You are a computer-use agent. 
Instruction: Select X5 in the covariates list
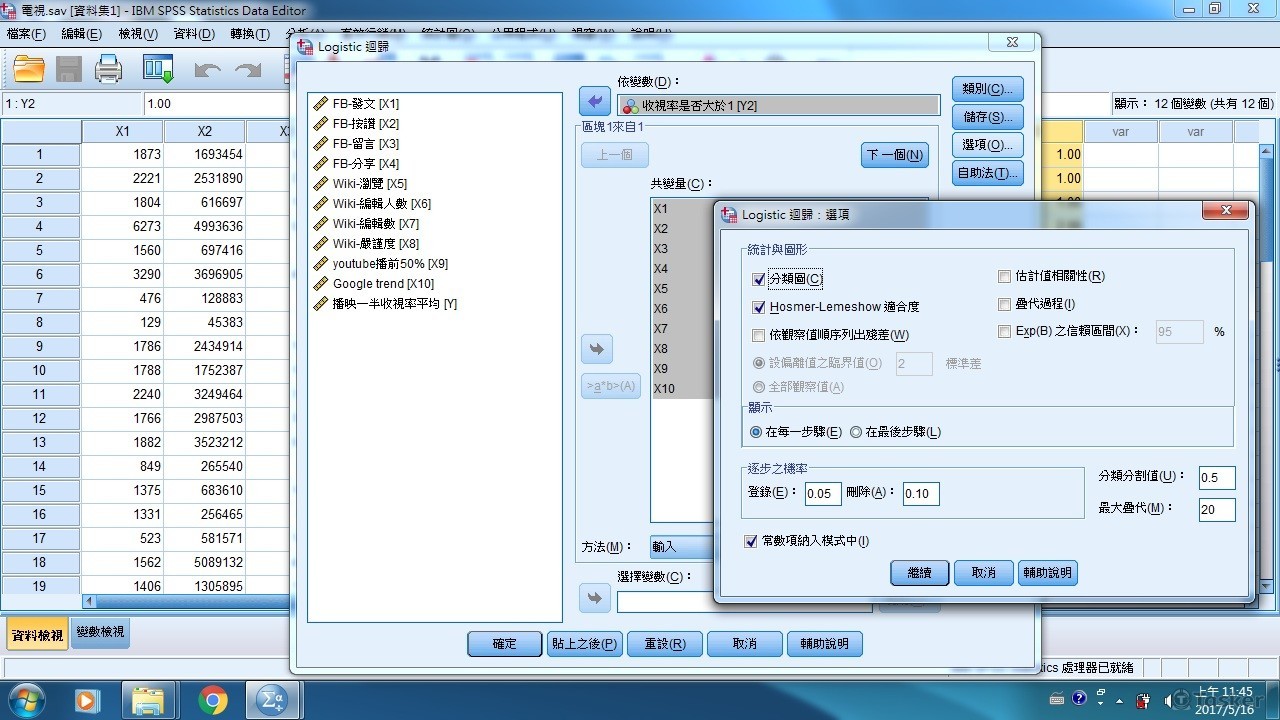click(x=661, y=289)
